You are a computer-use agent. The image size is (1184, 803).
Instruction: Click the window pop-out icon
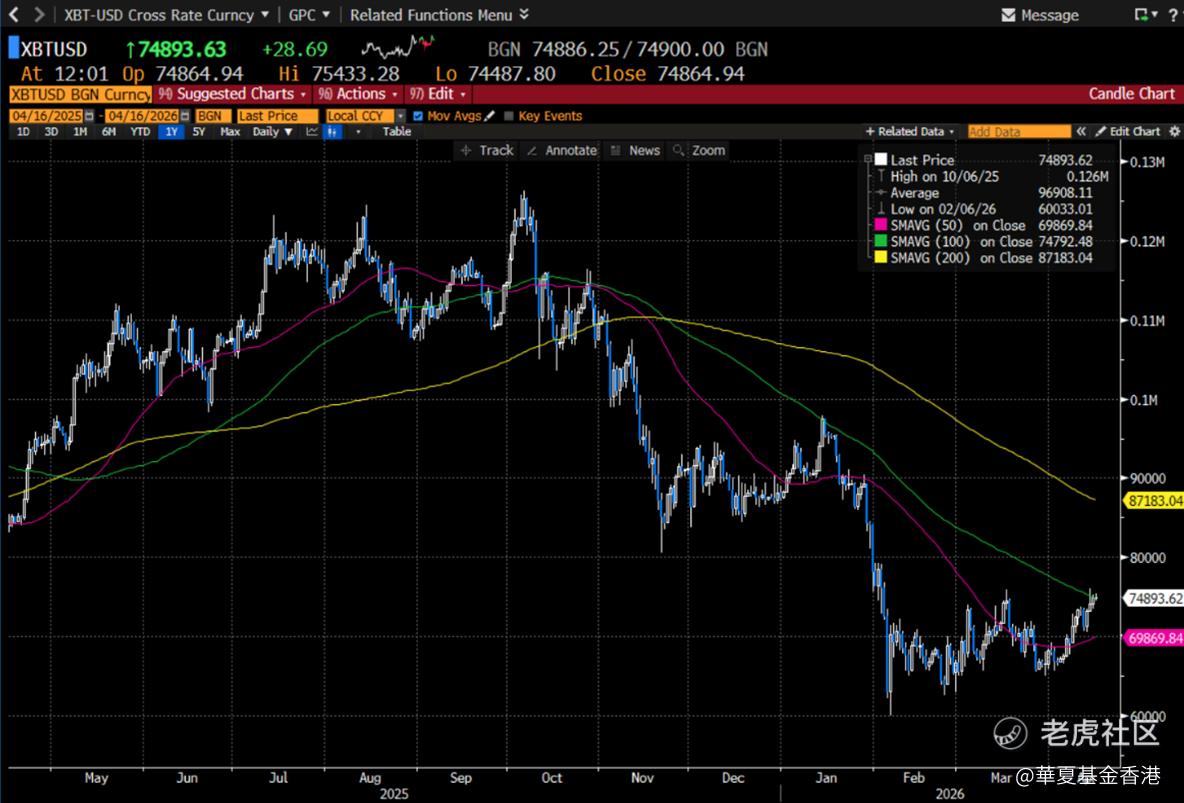[x=1143, y=14]
